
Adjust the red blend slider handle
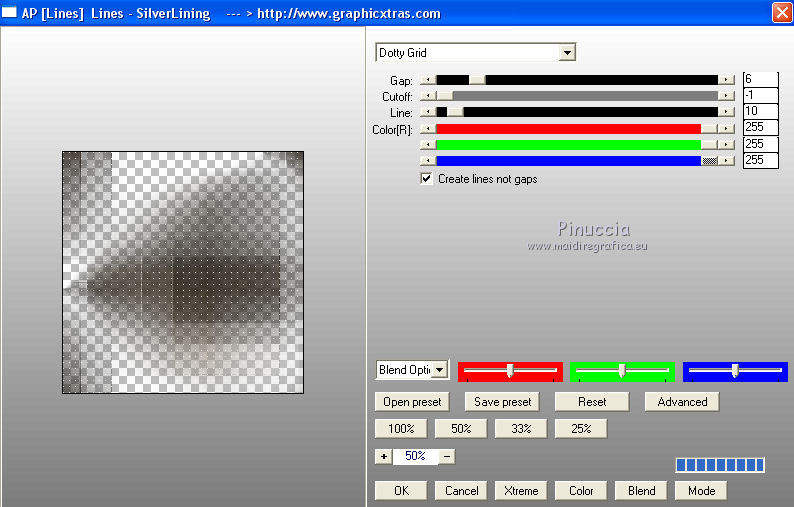pos(510,370)
